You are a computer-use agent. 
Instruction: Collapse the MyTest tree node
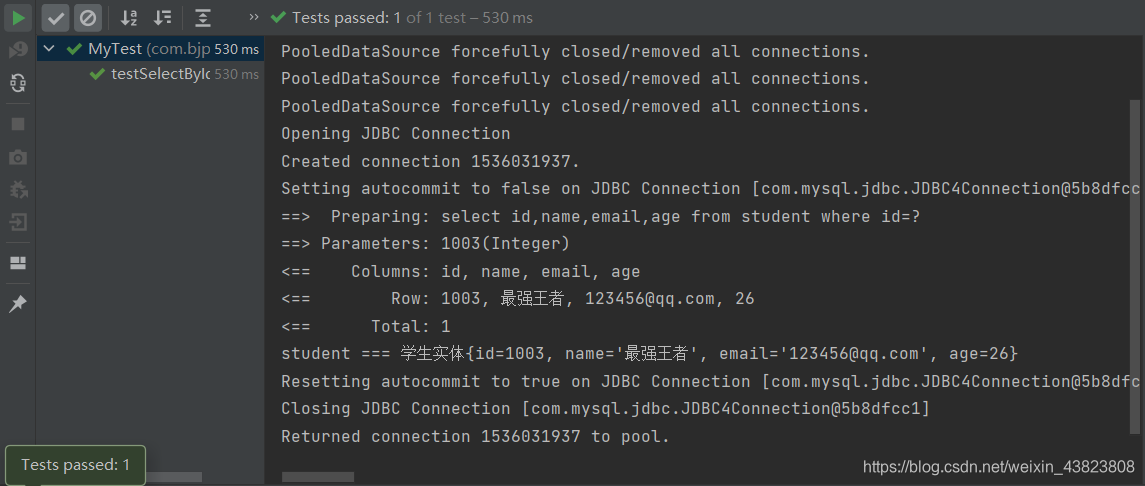point(49,49)
